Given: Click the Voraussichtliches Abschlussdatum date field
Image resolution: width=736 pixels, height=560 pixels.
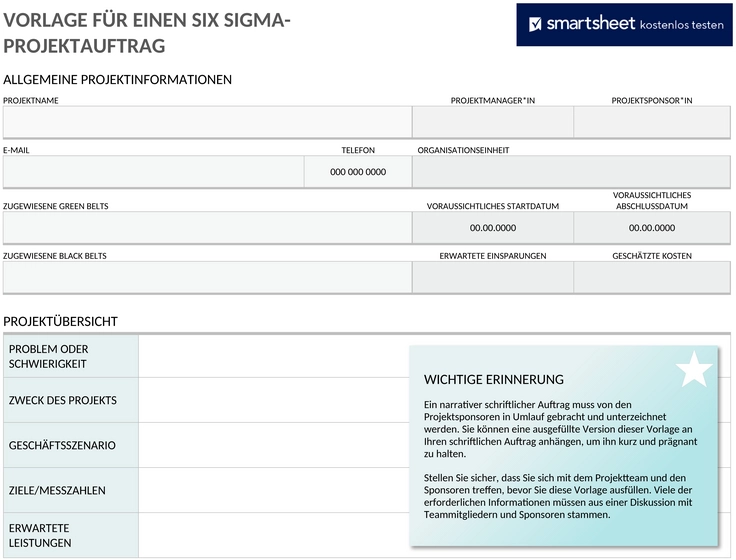Looking at the screenshot, I should tap(652, 228).
